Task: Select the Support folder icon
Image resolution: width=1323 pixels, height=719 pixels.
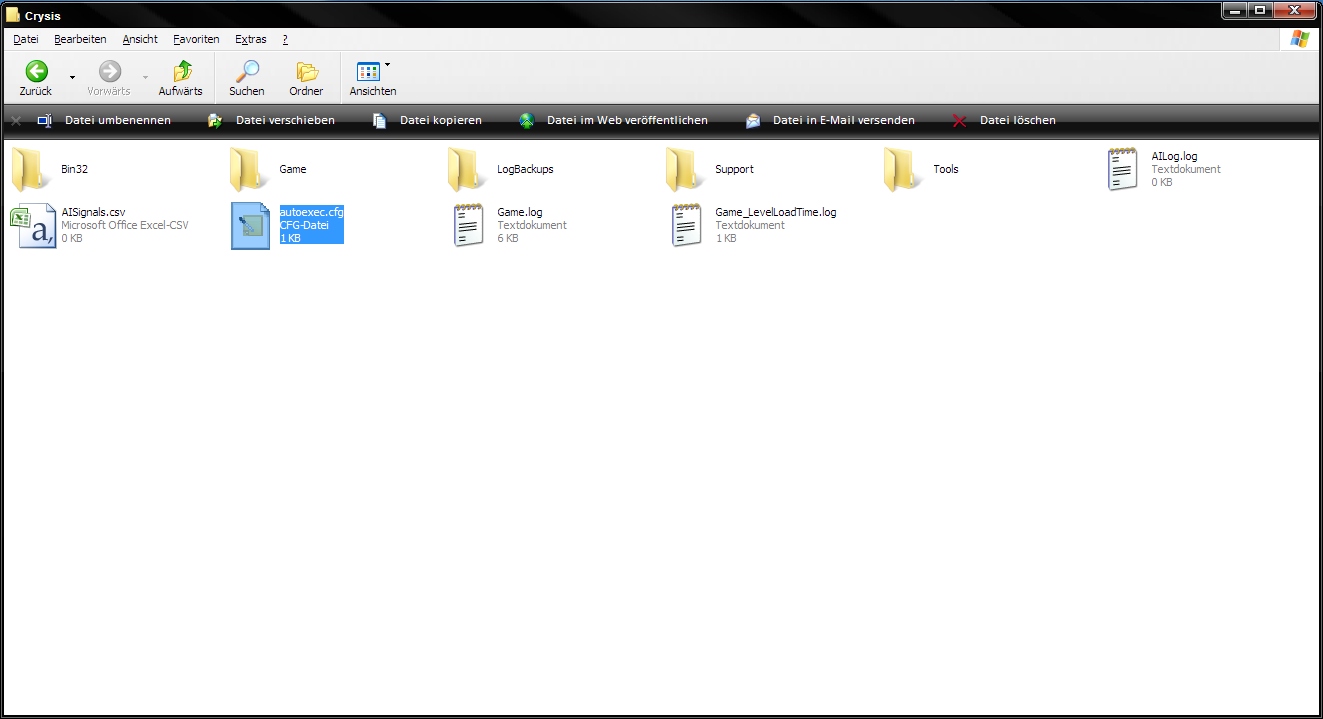Action: 686,169
